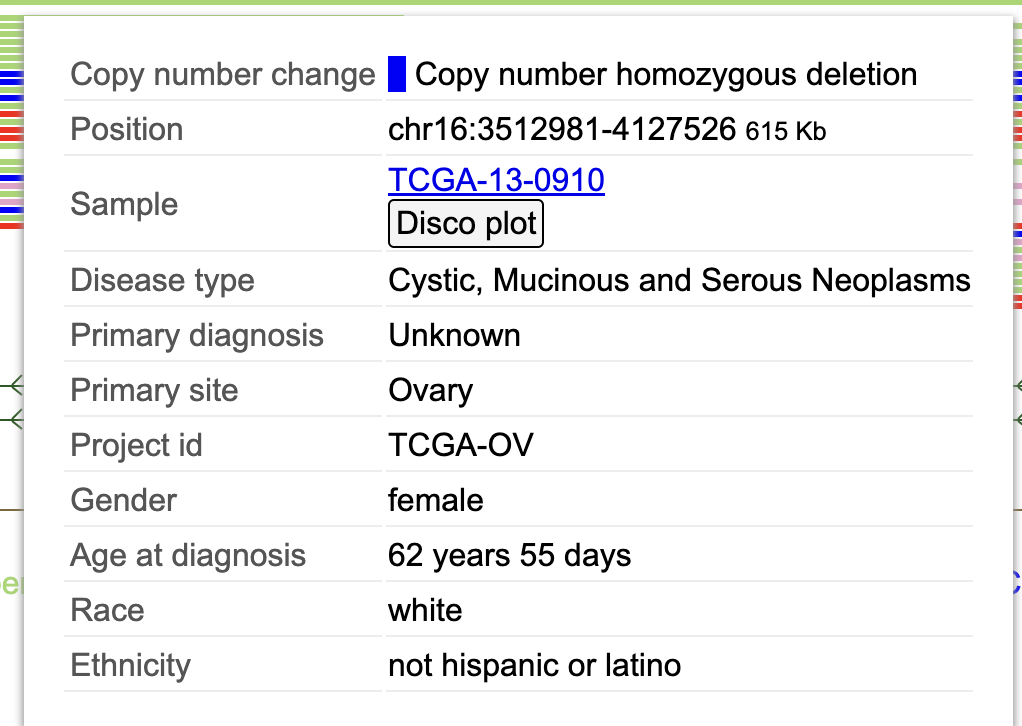Click the chr16:3512981-4127526 position value

pyautogui.click(x=562, y=129)
